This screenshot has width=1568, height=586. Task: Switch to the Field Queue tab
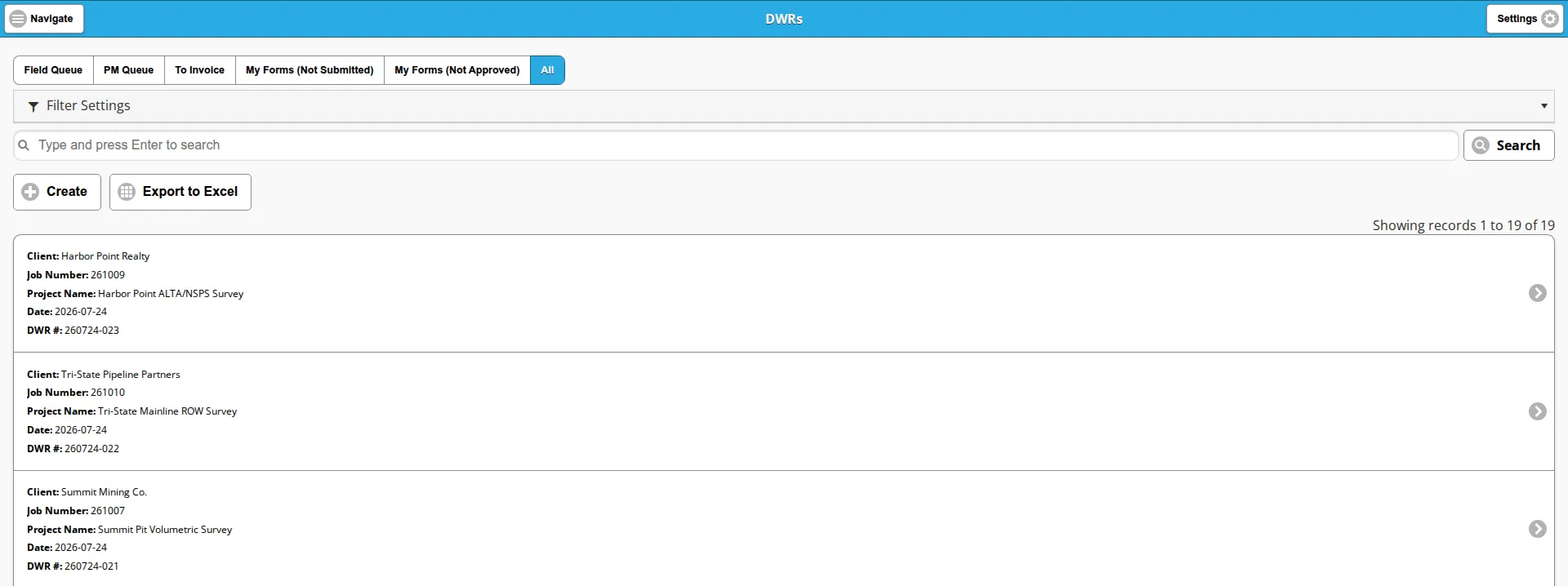pyautogui.click(x=53, y=70)
